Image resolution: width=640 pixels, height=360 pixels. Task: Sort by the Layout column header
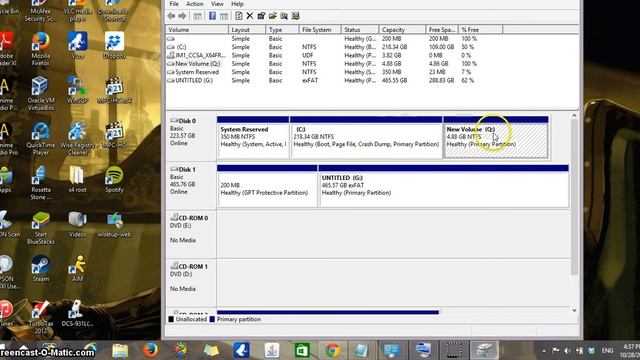click(247, 30)
